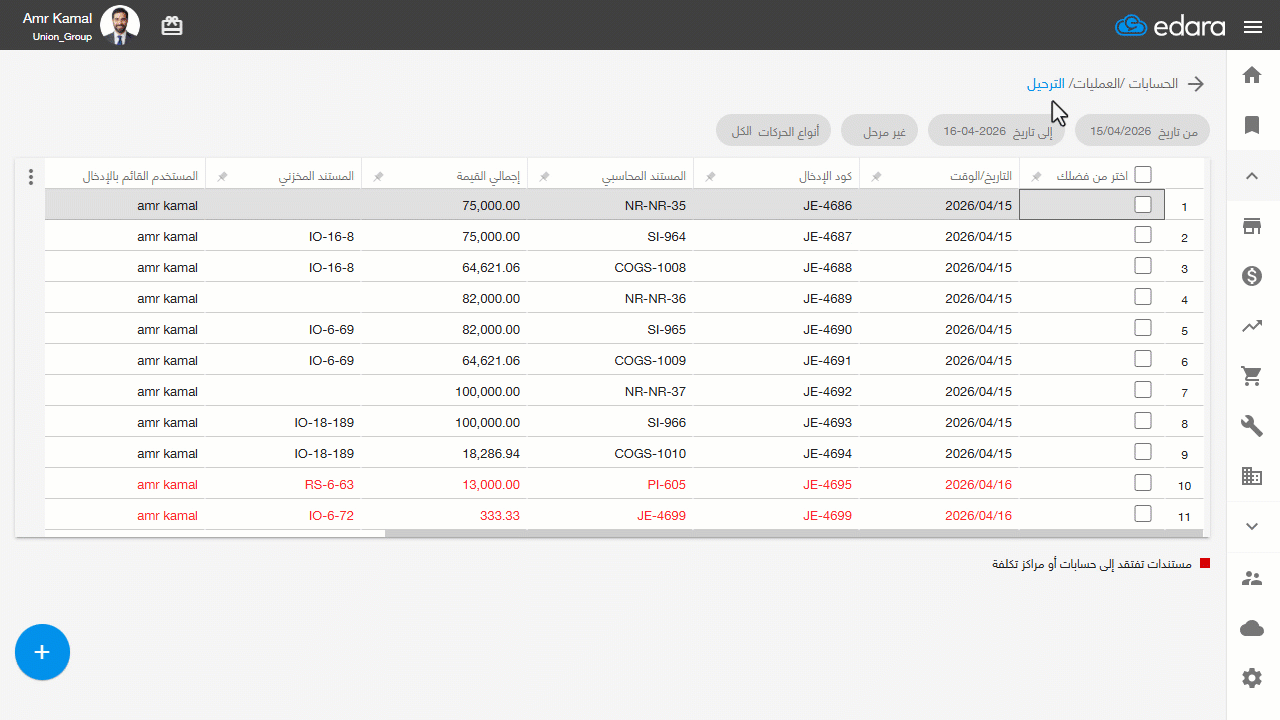Sort by كود الإدخال column header

[x=826, y=176]
